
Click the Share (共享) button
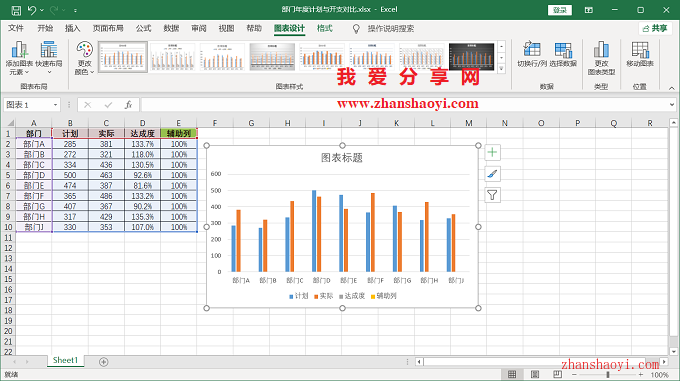[655, 28]
